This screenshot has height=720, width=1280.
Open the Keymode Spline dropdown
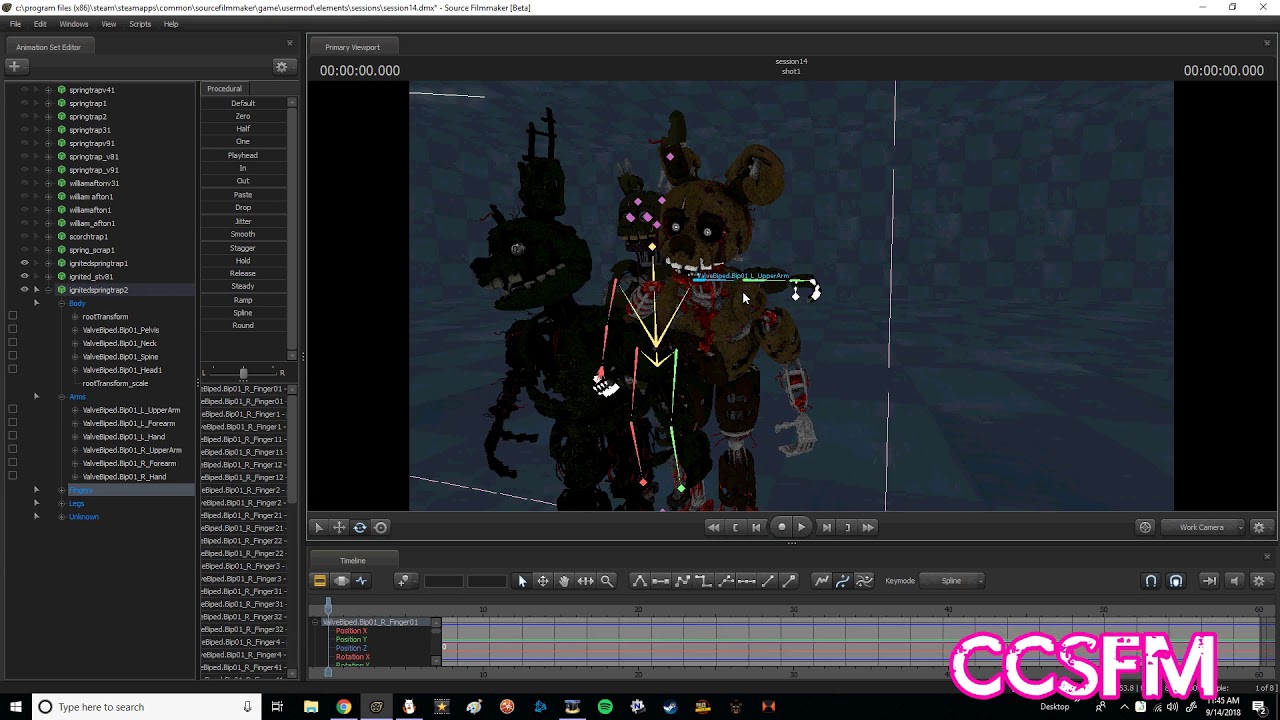tap(953, 580)
